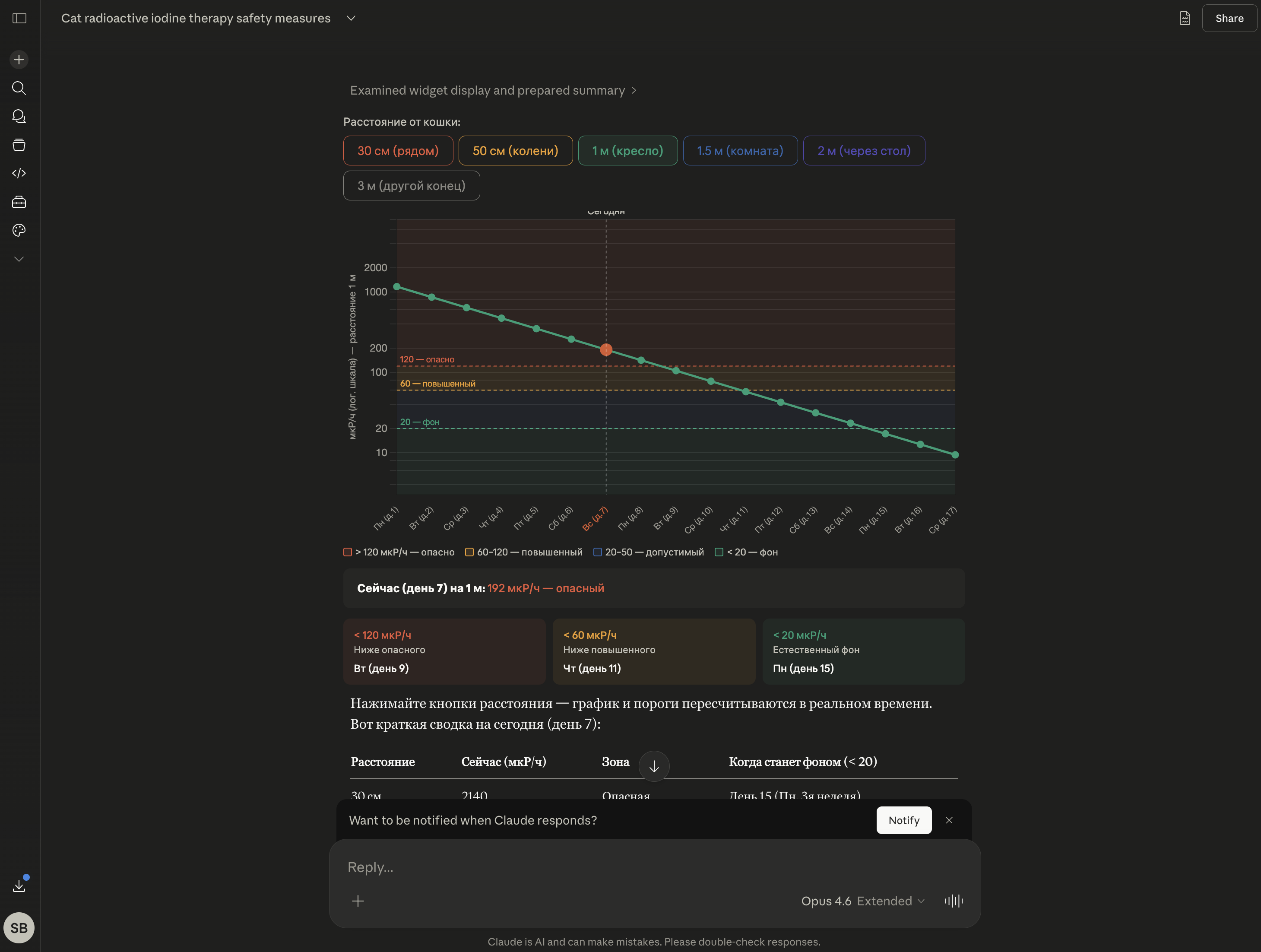Screen dimensions: 1261x952
Task: Click the download icon with blue dot
Action: pyautogui.click(x=19, y=885)
